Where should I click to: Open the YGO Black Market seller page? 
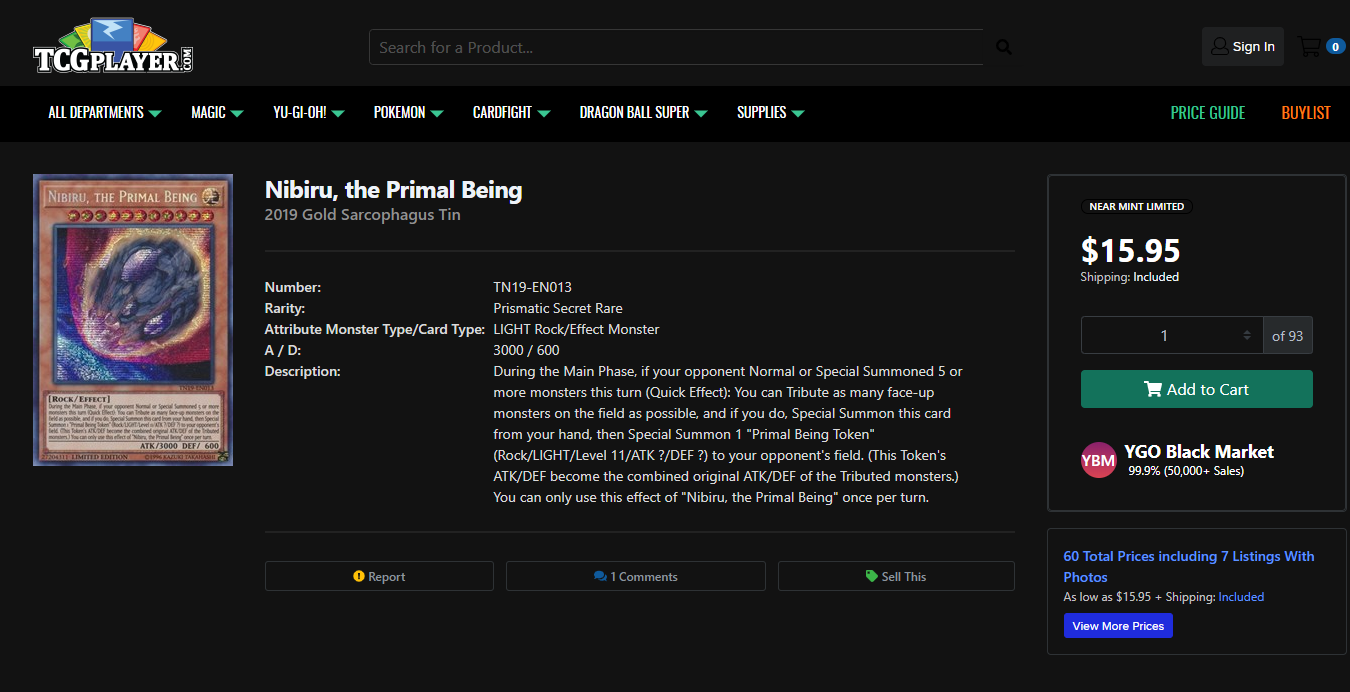(1199, 452)
